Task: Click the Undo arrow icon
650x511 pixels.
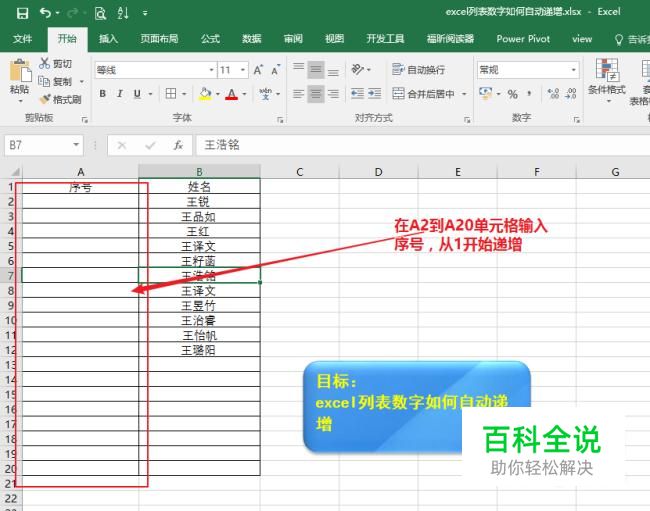Action: point(45,13)
